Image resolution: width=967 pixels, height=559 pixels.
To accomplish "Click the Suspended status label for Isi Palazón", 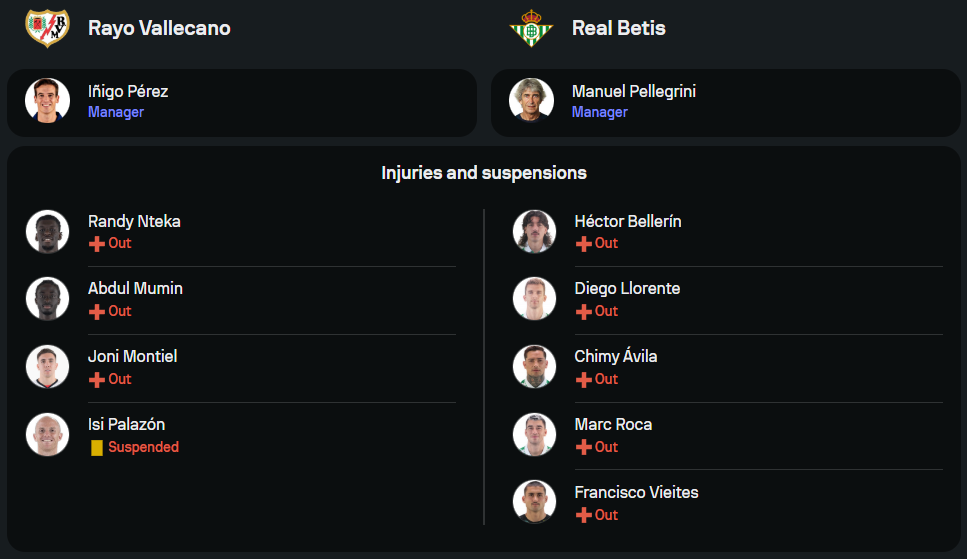I will pyautogui.click(x=143, y=447).
